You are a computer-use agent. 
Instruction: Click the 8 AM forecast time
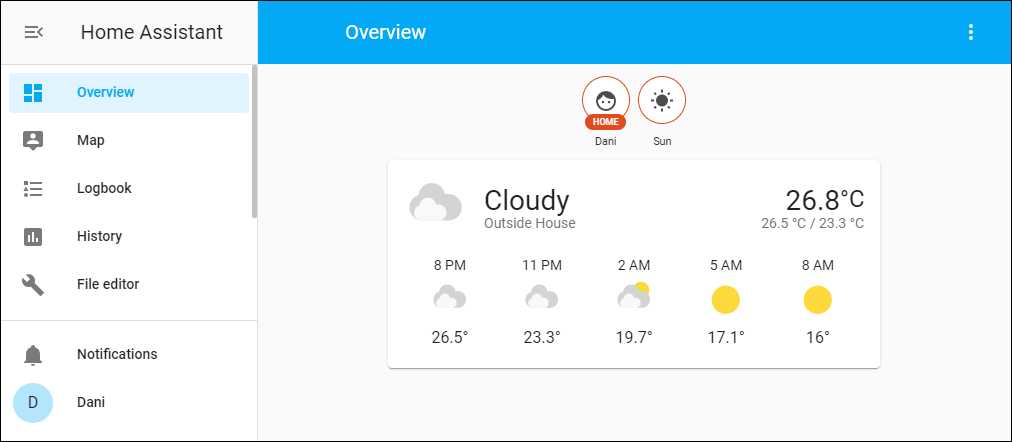(818, 265)
